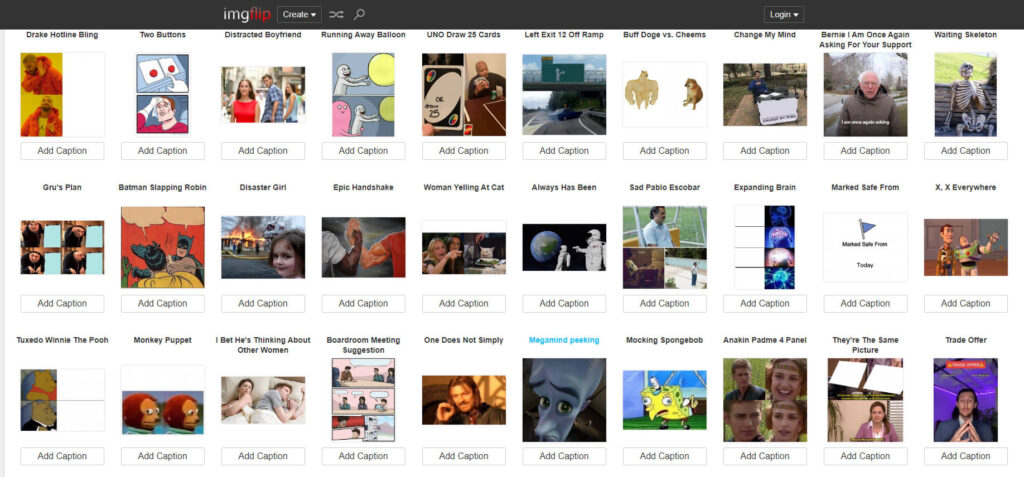Open the Create dropdown menu
The width and height of the screenshot is (1024, 477).
[299, 14]
